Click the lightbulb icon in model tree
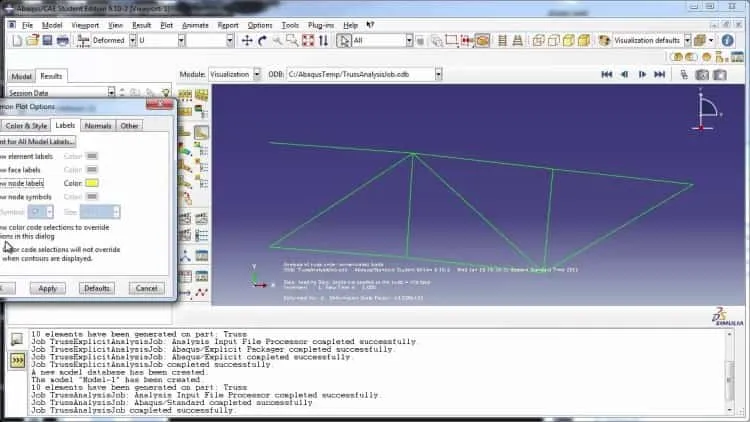The width and height of the screenshot is (750, 422). coord(165,92)
